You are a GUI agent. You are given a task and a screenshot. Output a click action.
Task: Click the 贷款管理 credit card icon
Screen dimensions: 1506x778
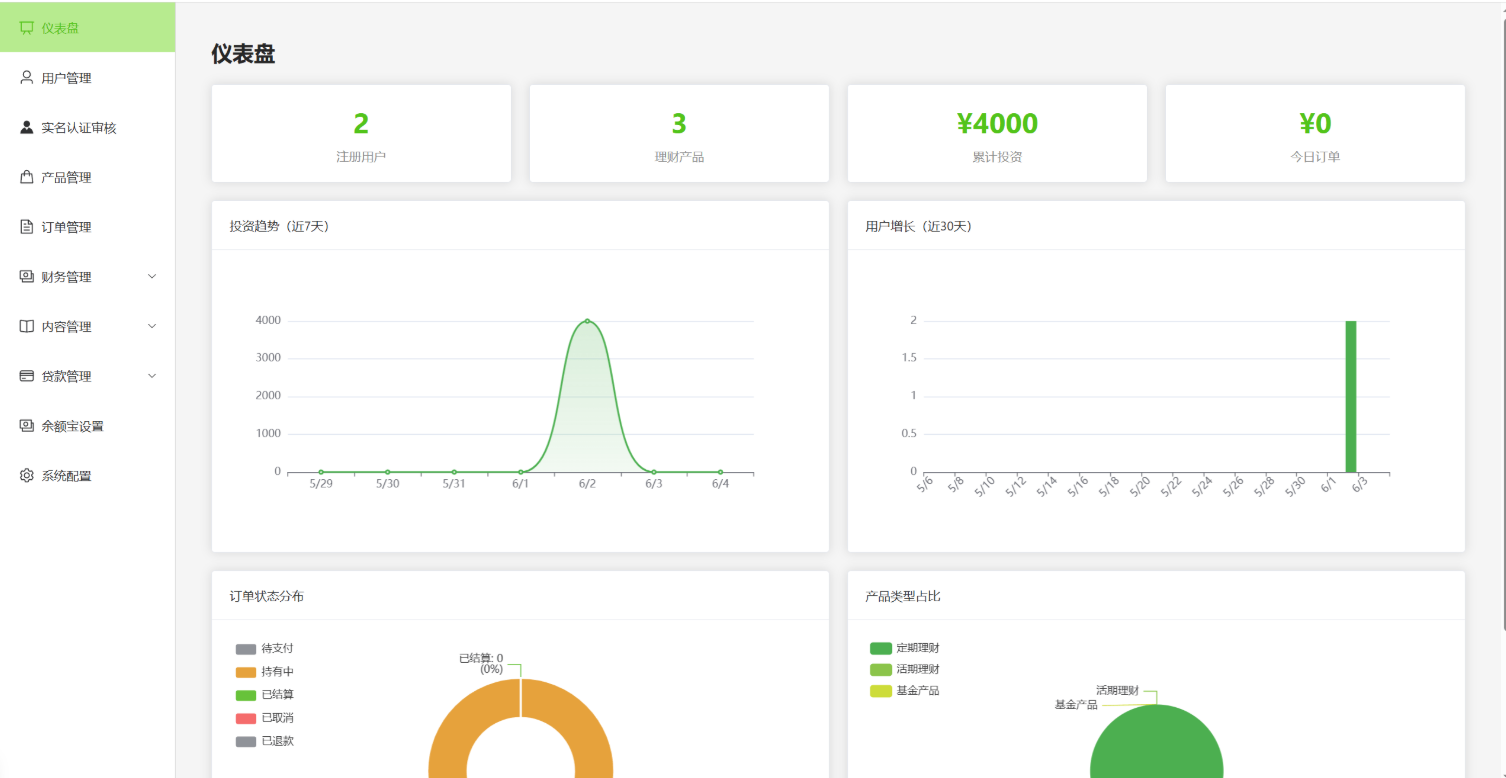pos(27,376)
